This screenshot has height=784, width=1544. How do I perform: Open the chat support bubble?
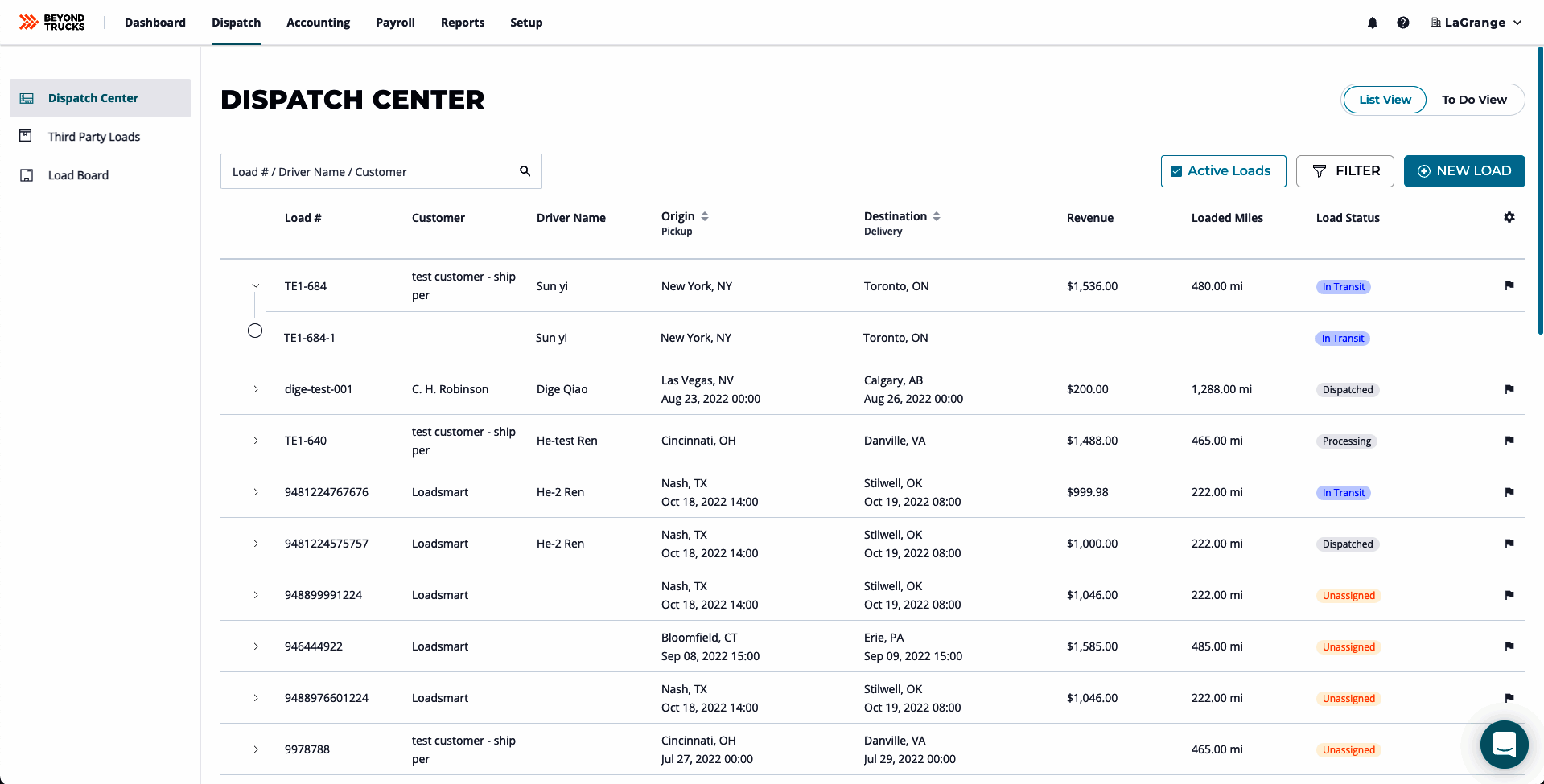(x=1504, y=744)
